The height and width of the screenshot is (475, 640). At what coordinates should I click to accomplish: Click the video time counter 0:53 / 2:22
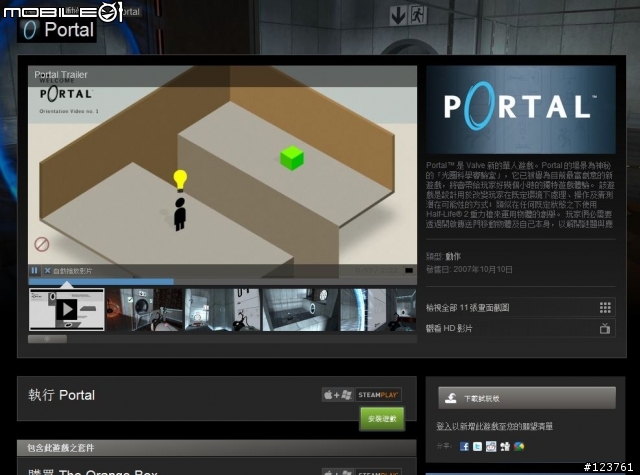376,271
